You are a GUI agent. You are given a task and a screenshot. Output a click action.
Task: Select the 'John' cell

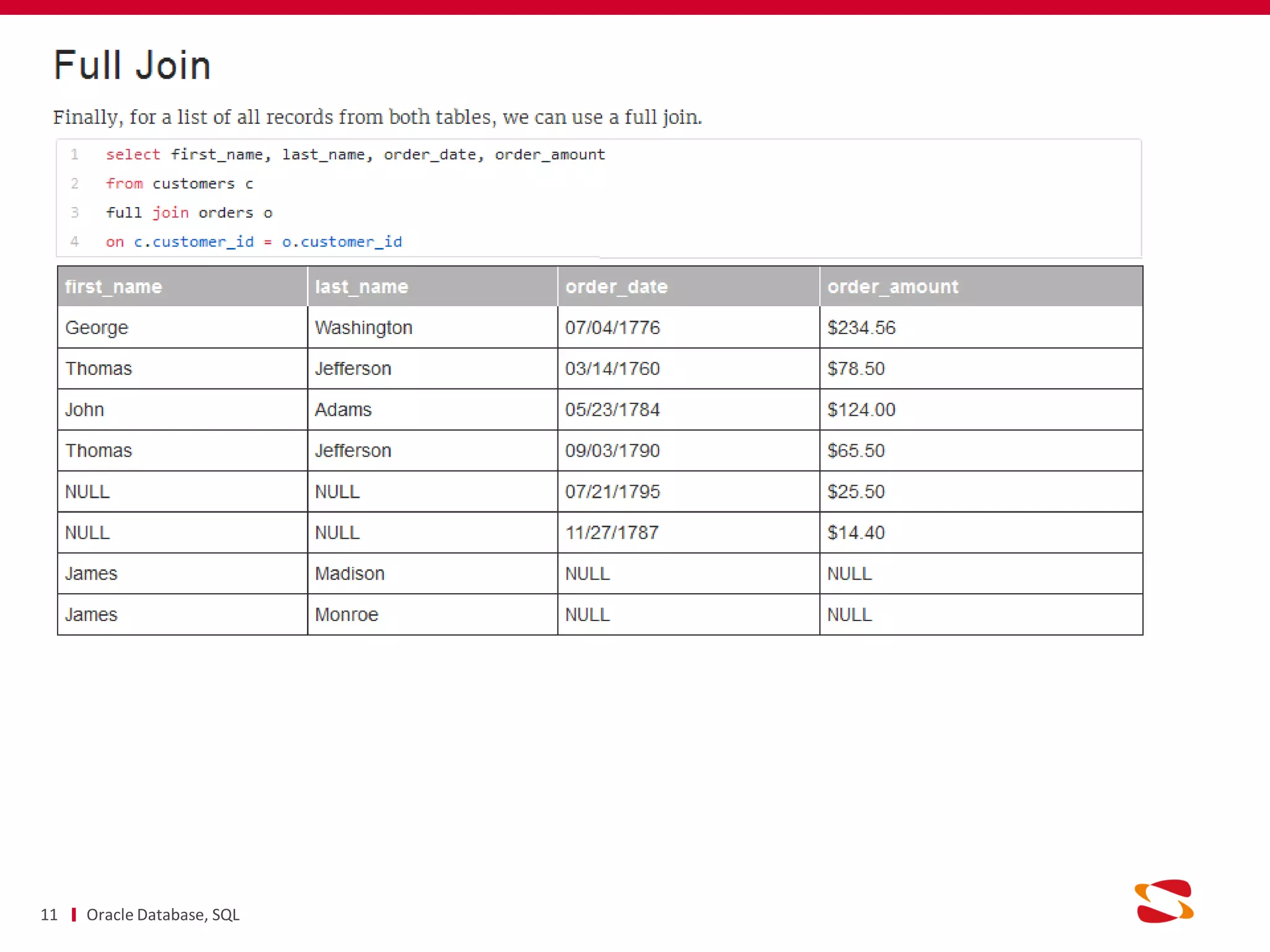click(182, 410)
